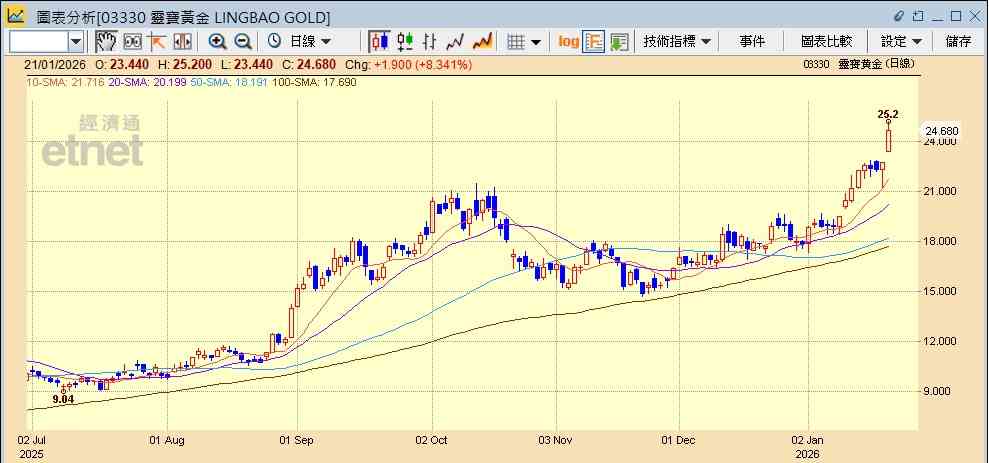Screen dimensions: 989x463
Task: Open 圖表比較 chart comparison
Action: pyautogui.click(x=826, y=42)
